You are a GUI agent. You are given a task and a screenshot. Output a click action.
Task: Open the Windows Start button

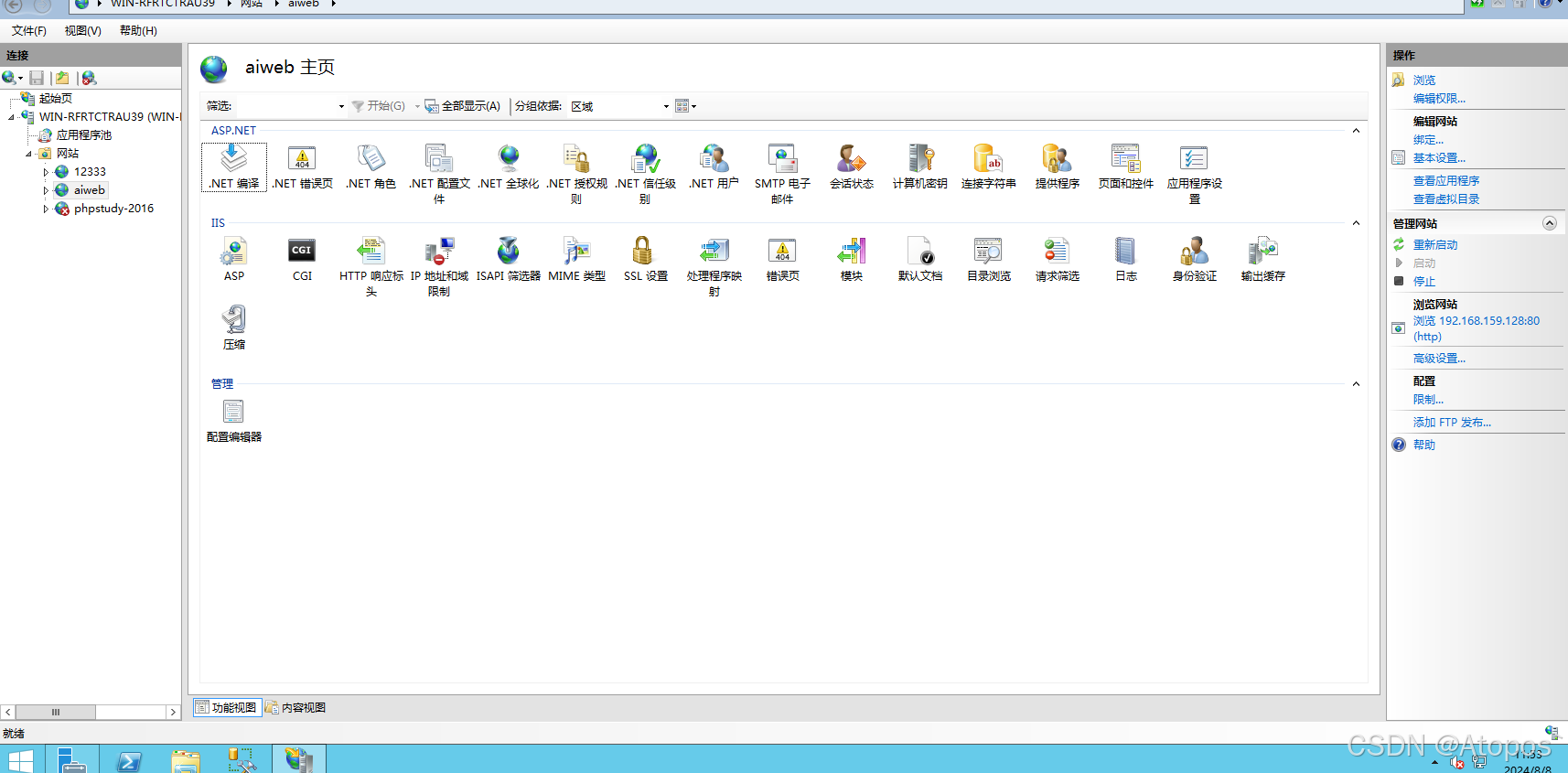[20, 760]
